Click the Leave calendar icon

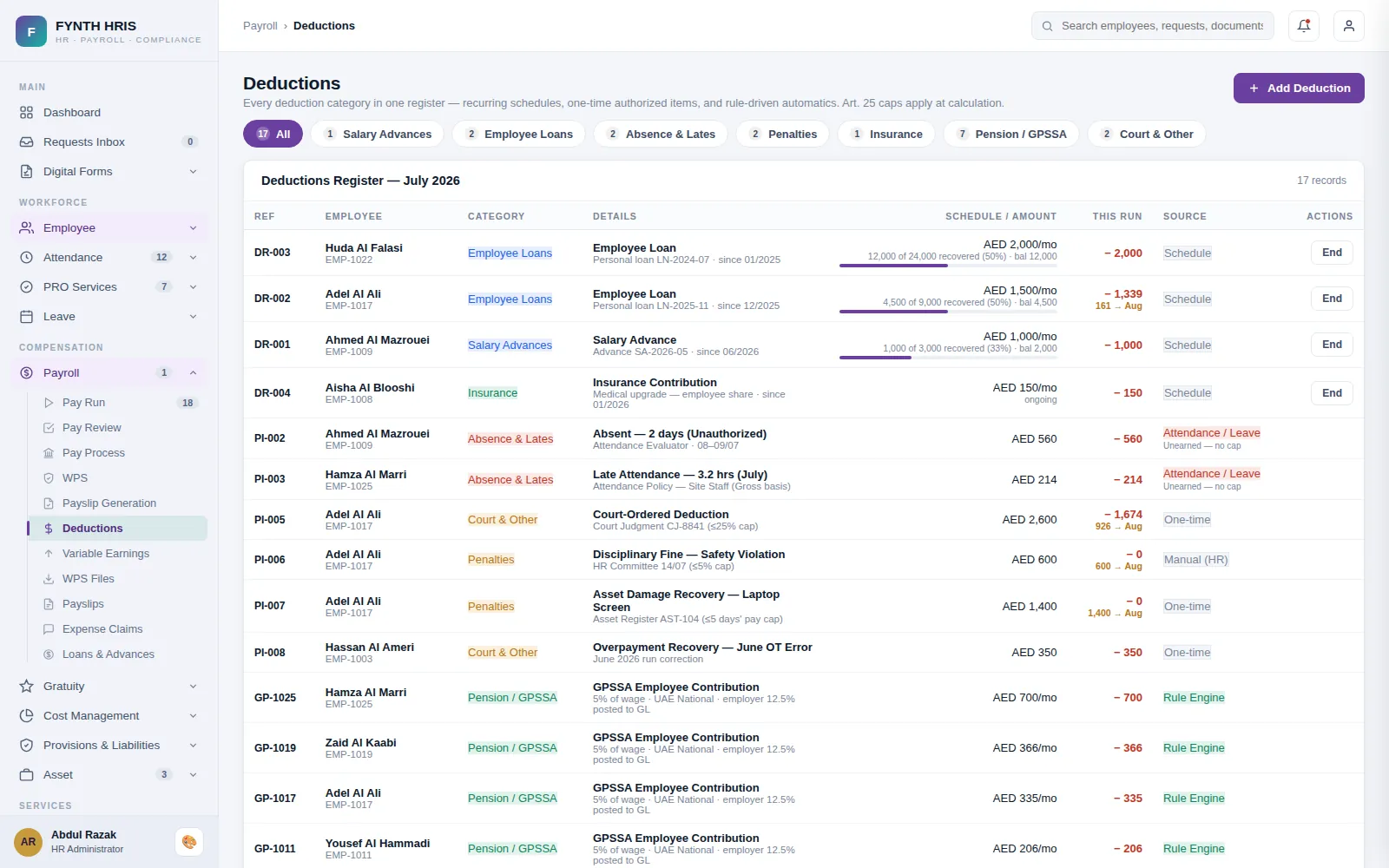point(27,317)
